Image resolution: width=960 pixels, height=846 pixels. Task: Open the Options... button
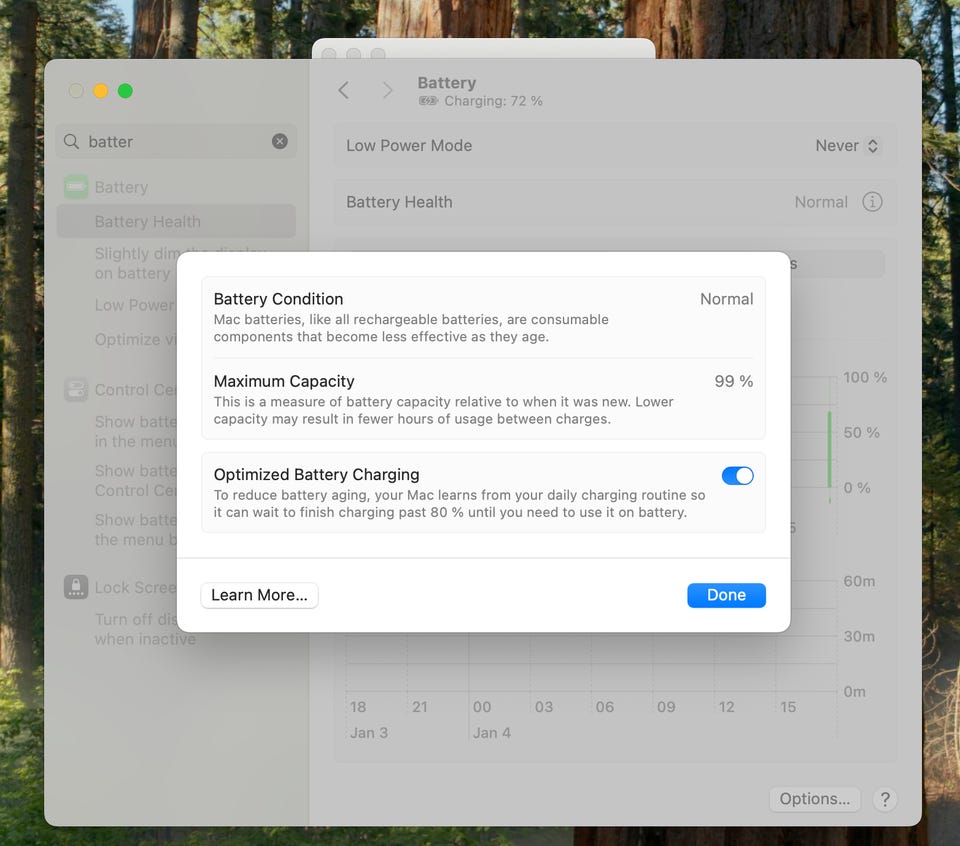click(x=814, y=799)
